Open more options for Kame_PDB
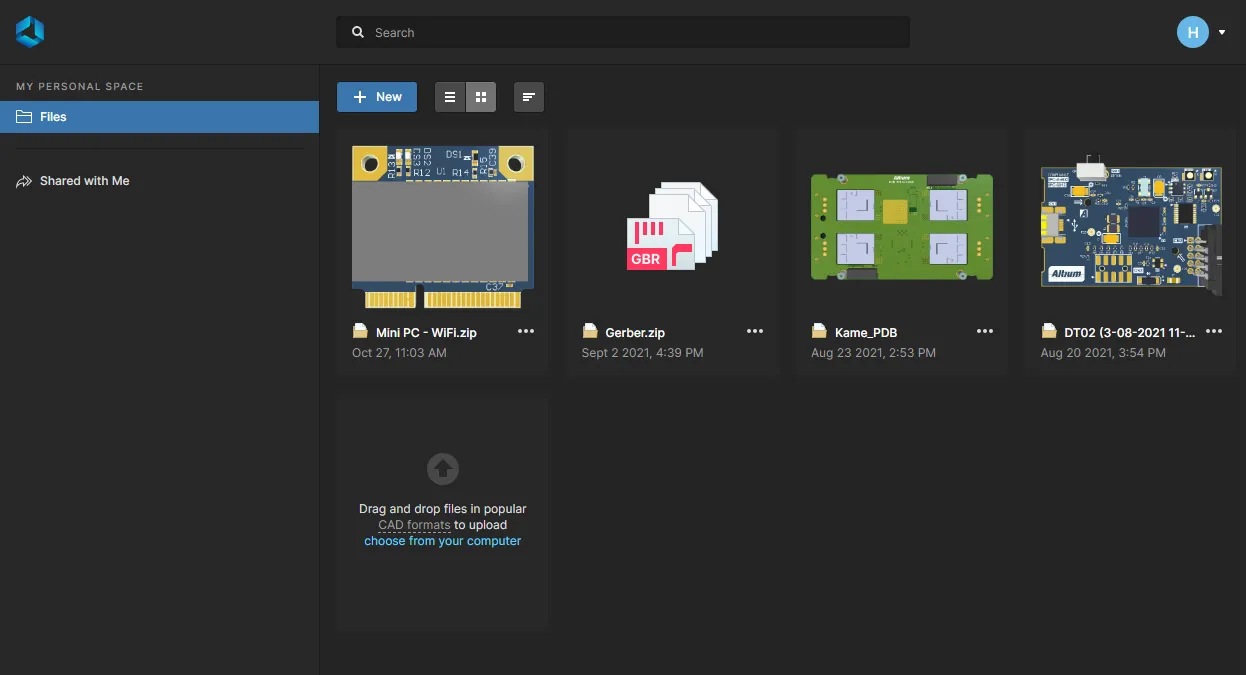Image resolution: width=1246 pixels, height=675 pixels. 985,332
